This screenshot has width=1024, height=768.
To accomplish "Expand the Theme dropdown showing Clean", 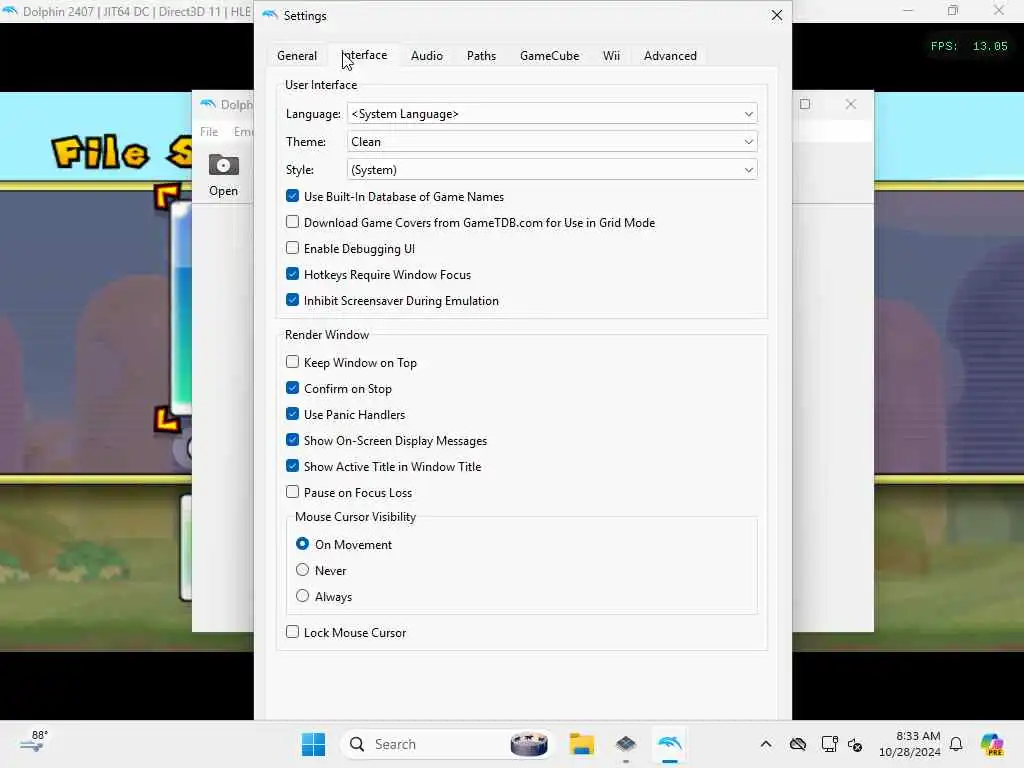I will (x=552, y=142).
